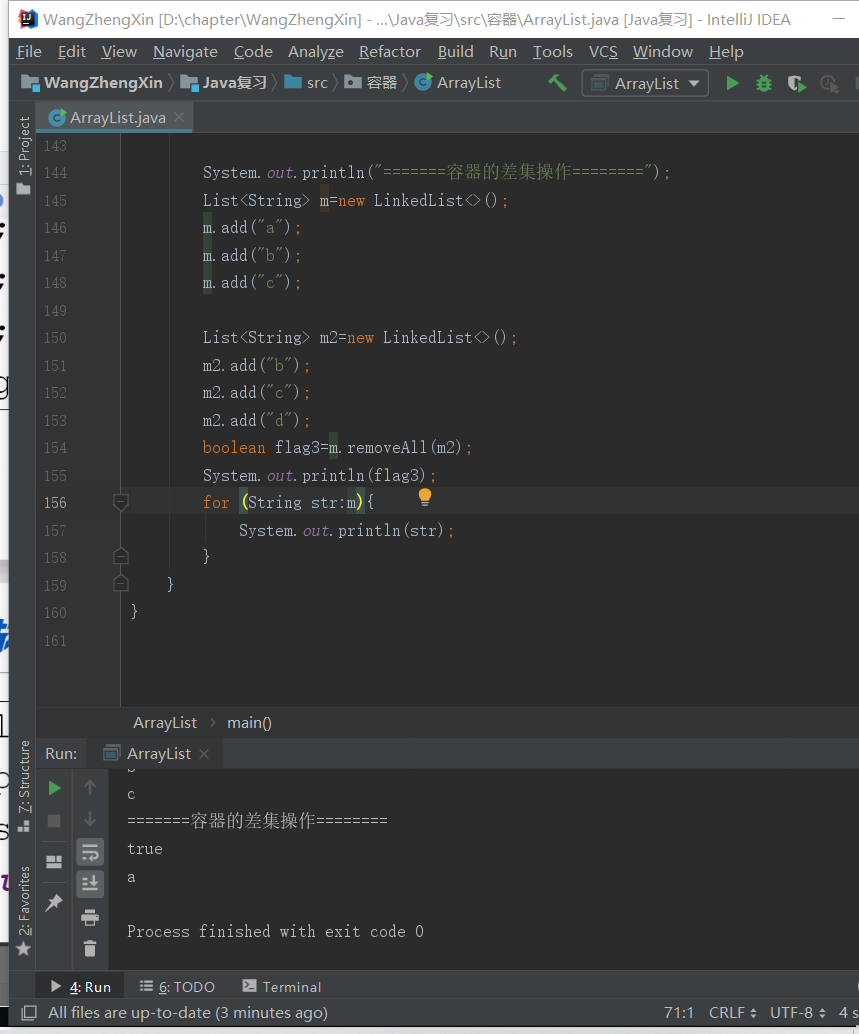Click WangZhengXin breadcrumb in navigation bar
859x1034 pixels.
(x=92, y=83)
